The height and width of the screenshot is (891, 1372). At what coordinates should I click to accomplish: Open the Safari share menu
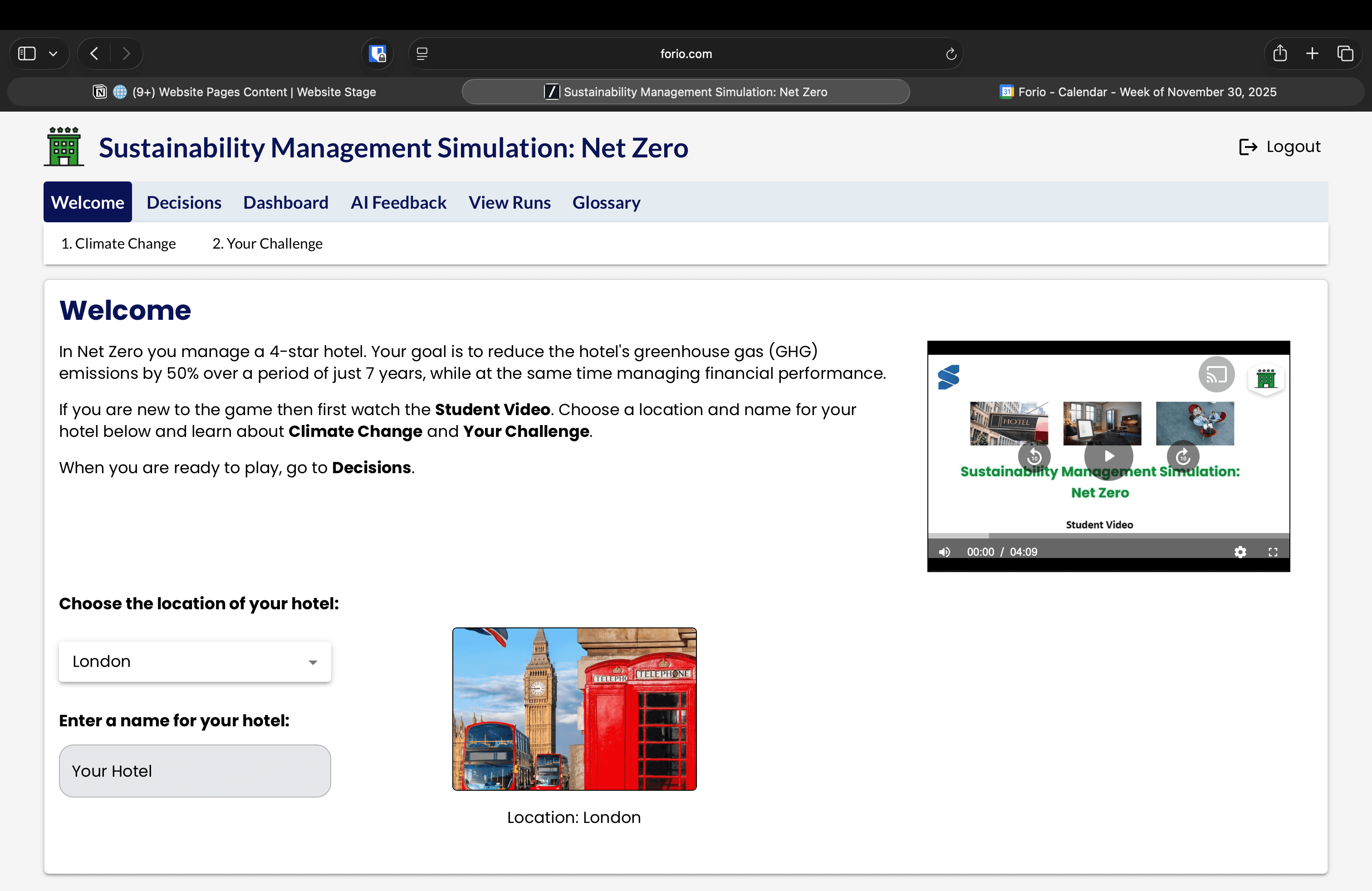click(1280, 54)
